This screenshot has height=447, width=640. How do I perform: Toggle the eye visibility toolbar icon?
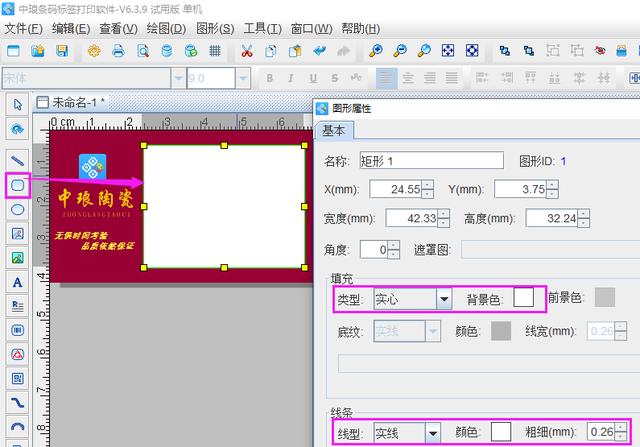600,51
